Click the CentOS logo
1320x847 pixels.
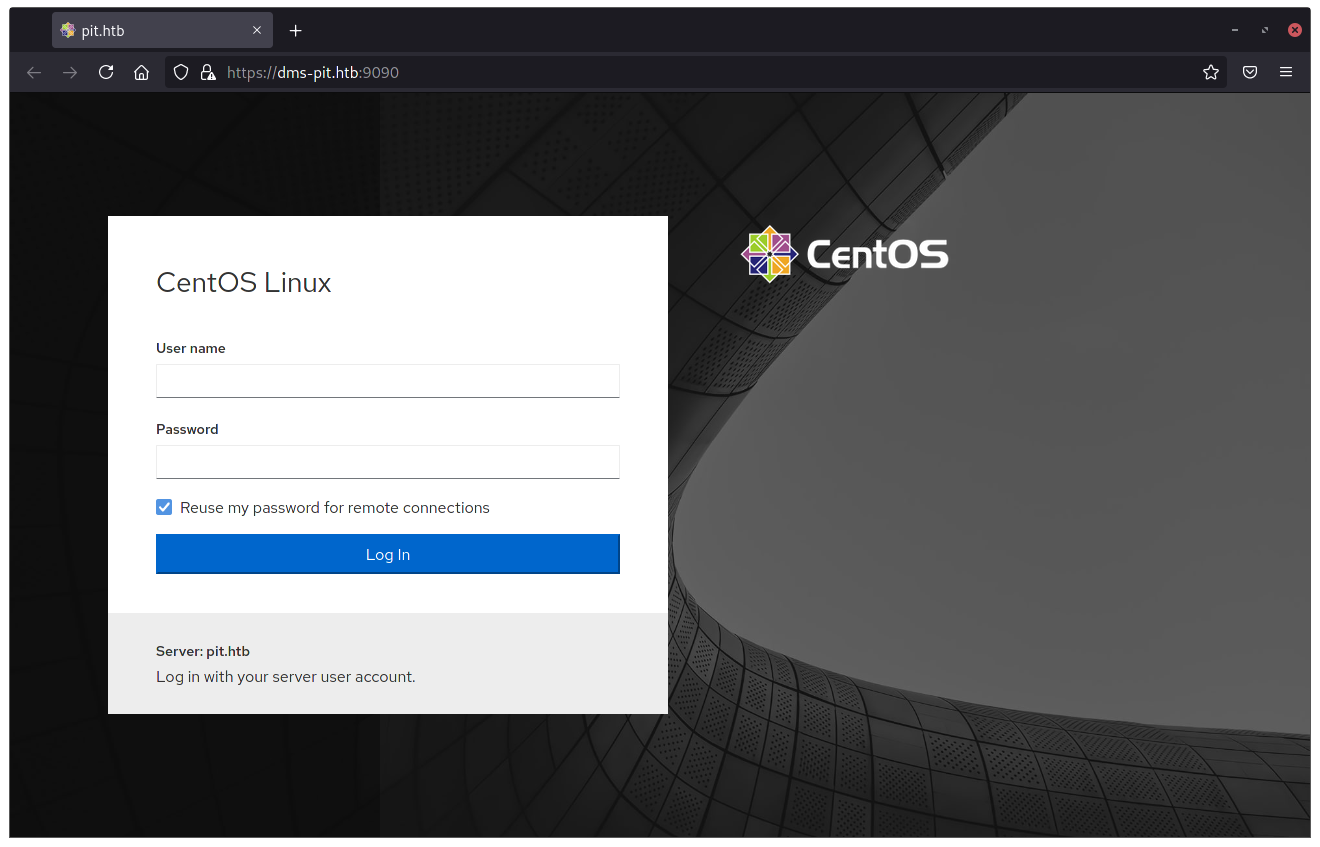[x=844, y=254]
